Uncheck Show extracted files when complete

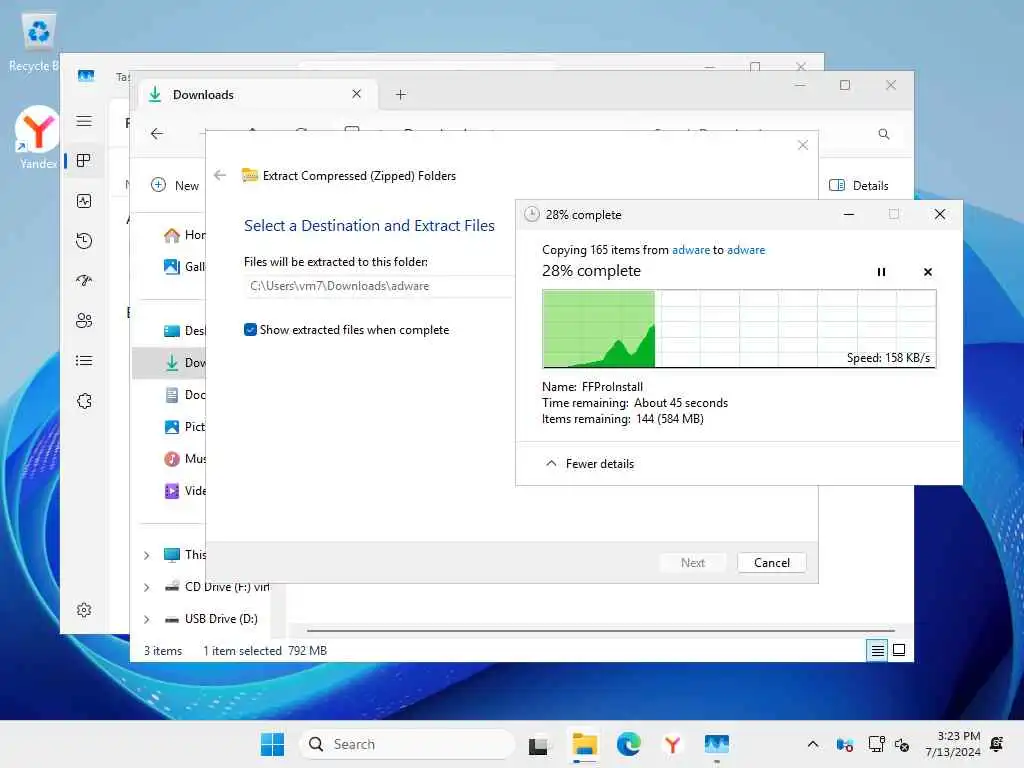pos(250,330)
